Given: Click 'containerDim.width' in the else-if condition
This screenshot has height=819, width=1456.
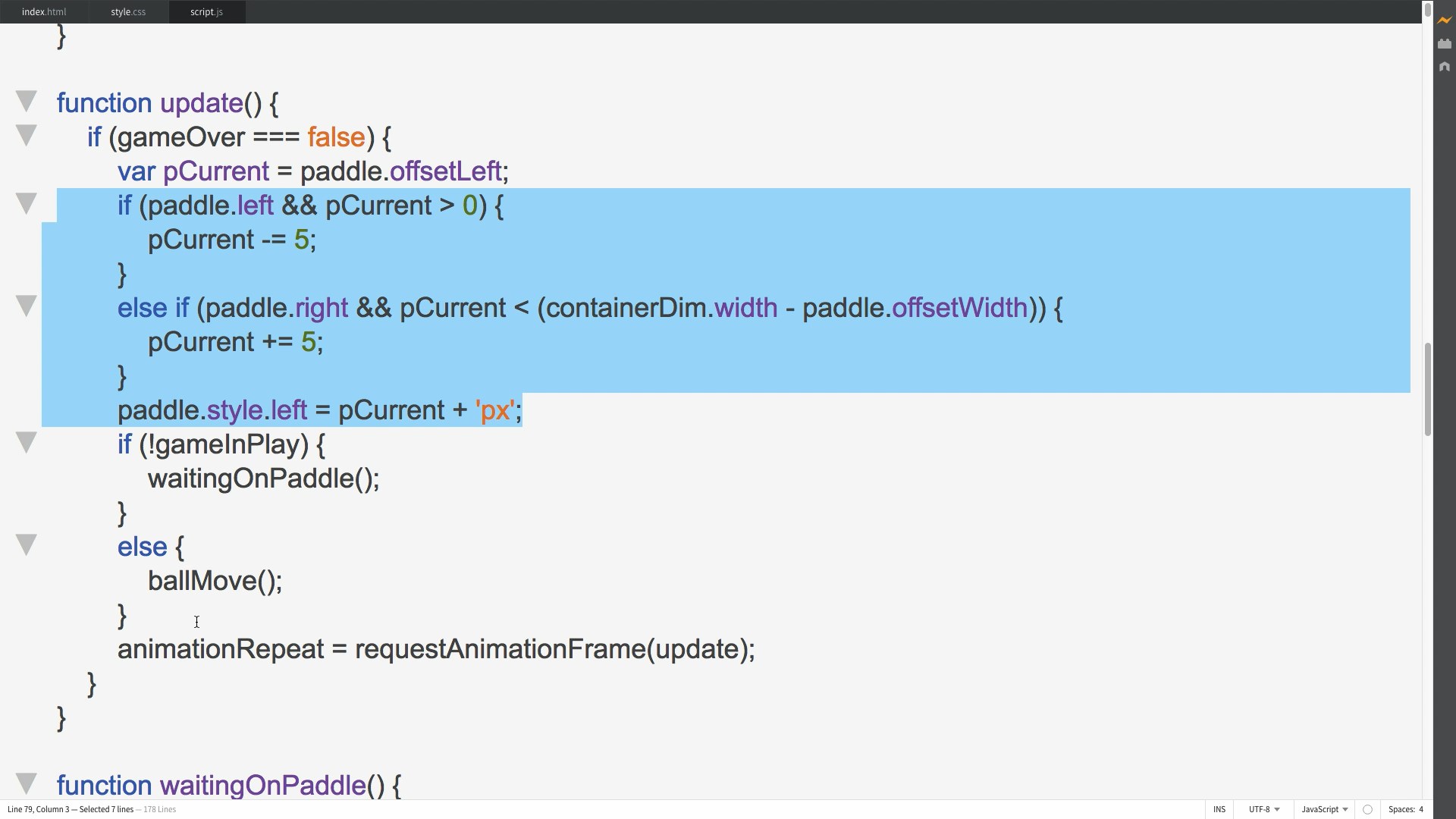Looking at the screenshot, I should click(661, 308).
